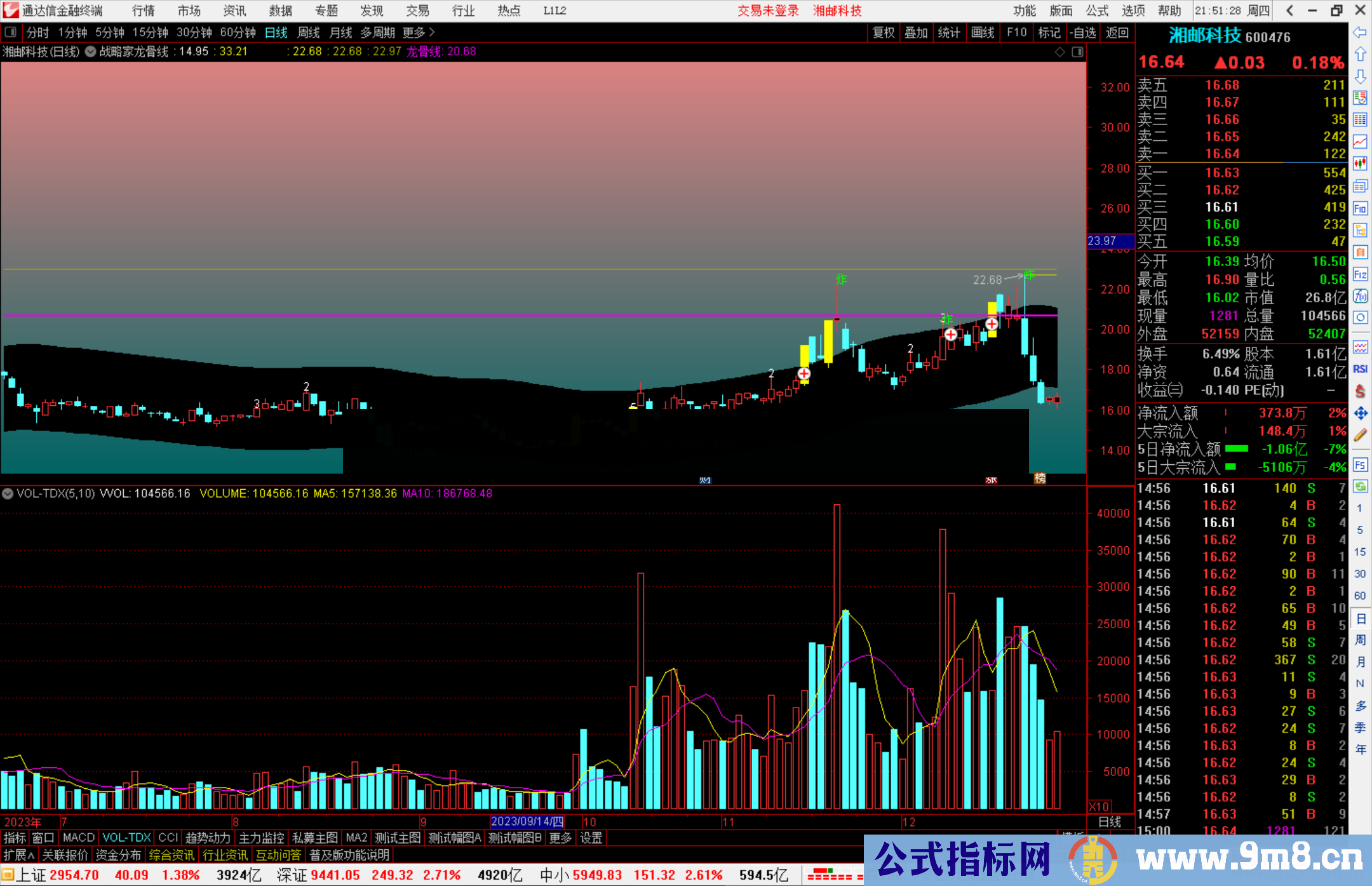Click the 2023/09/14 date marker on timeline

[527, 821]
